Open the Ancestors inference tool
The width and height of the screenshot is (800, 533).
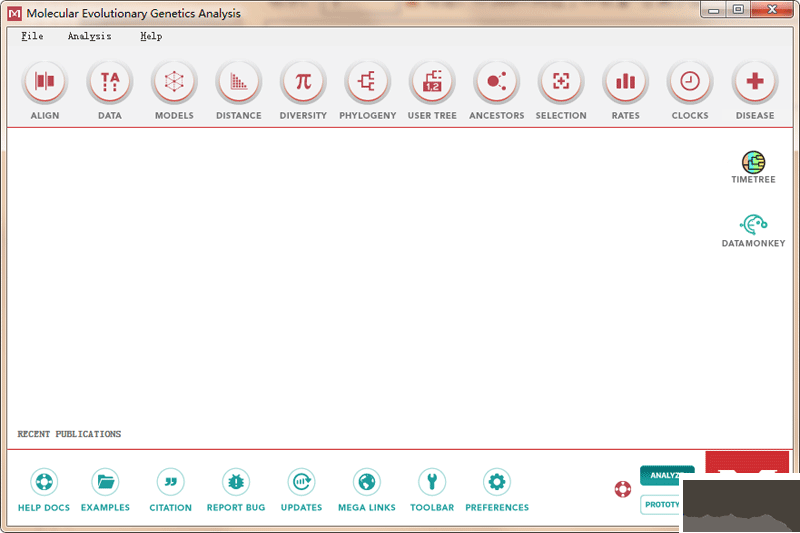(496, 82)
